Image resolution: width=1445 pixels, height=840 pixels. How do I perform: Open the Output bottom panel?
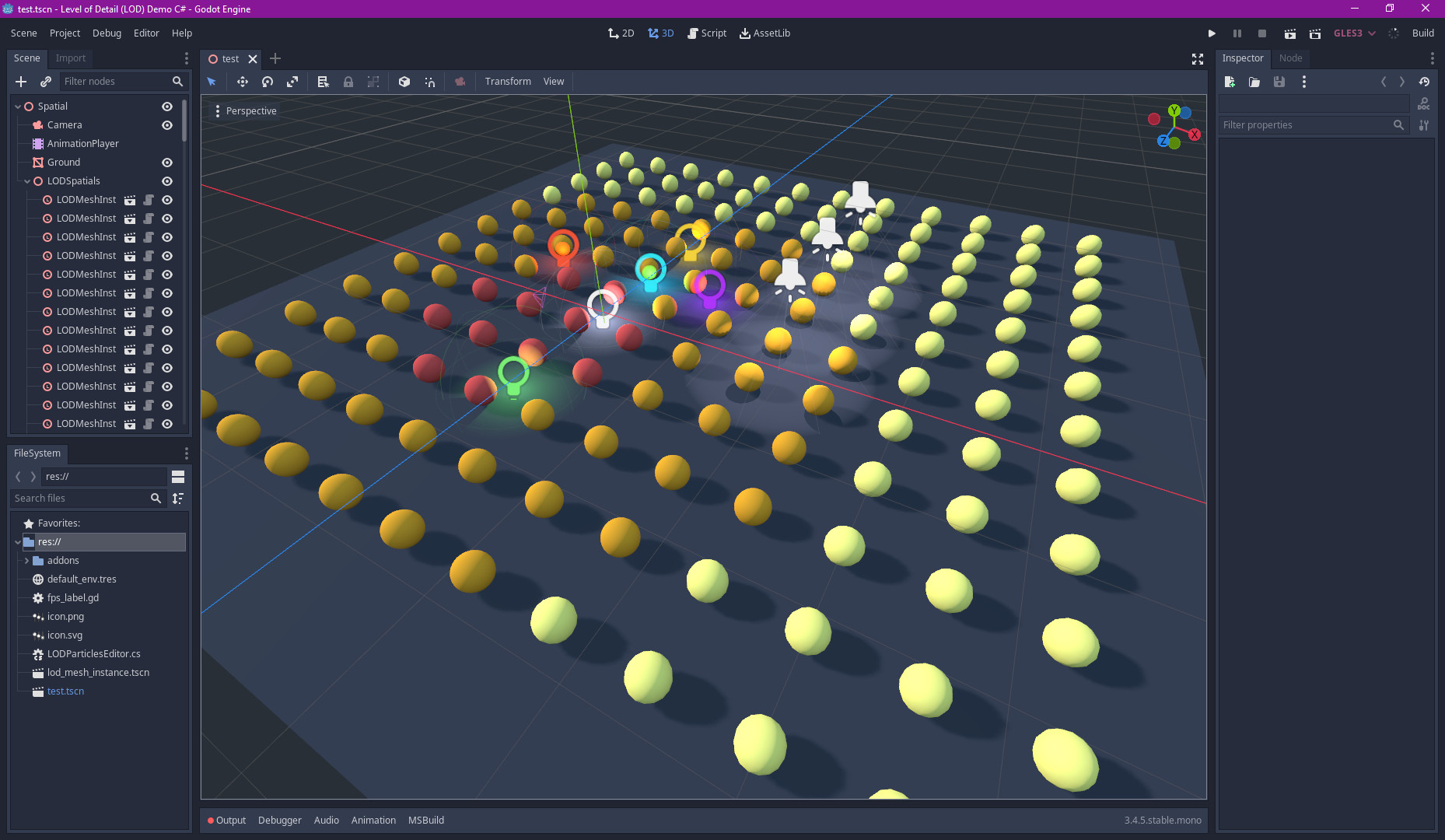pos(226,821)
